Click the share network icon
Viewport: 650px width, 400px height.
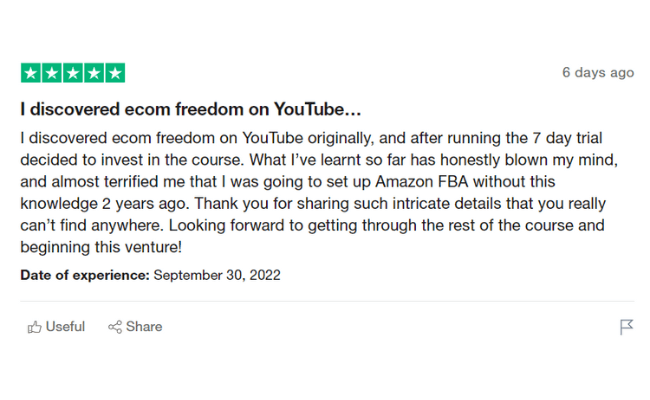coord(115,327)
